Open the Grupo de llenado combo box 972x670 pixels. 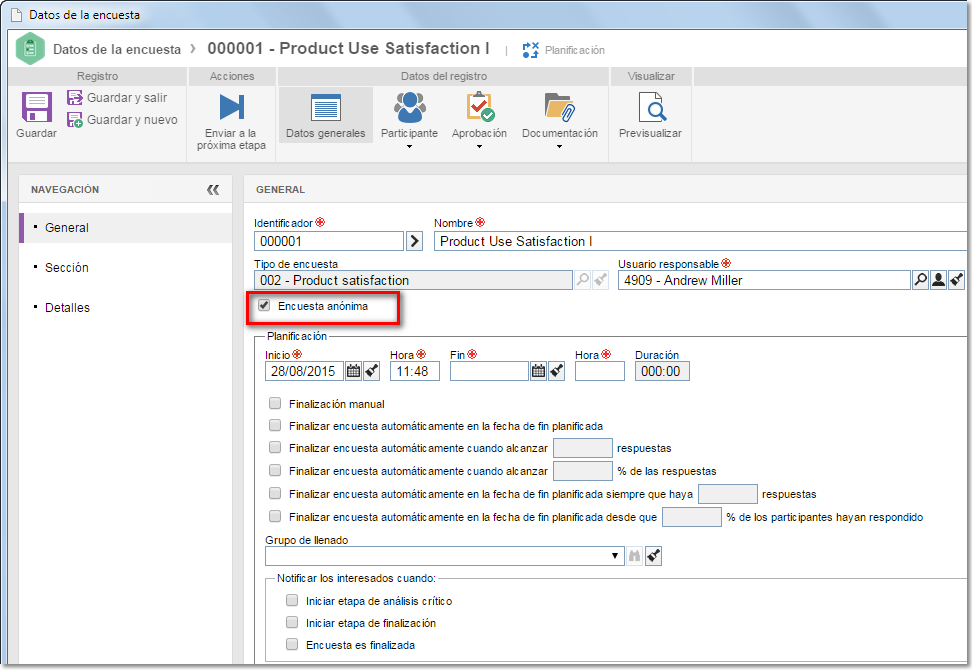[x=444, y=556]
